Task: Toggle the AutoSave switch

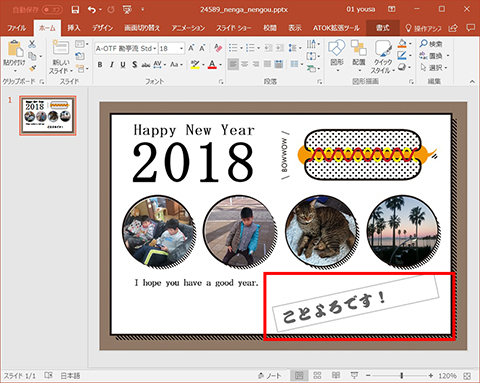Action: [52, 10]
